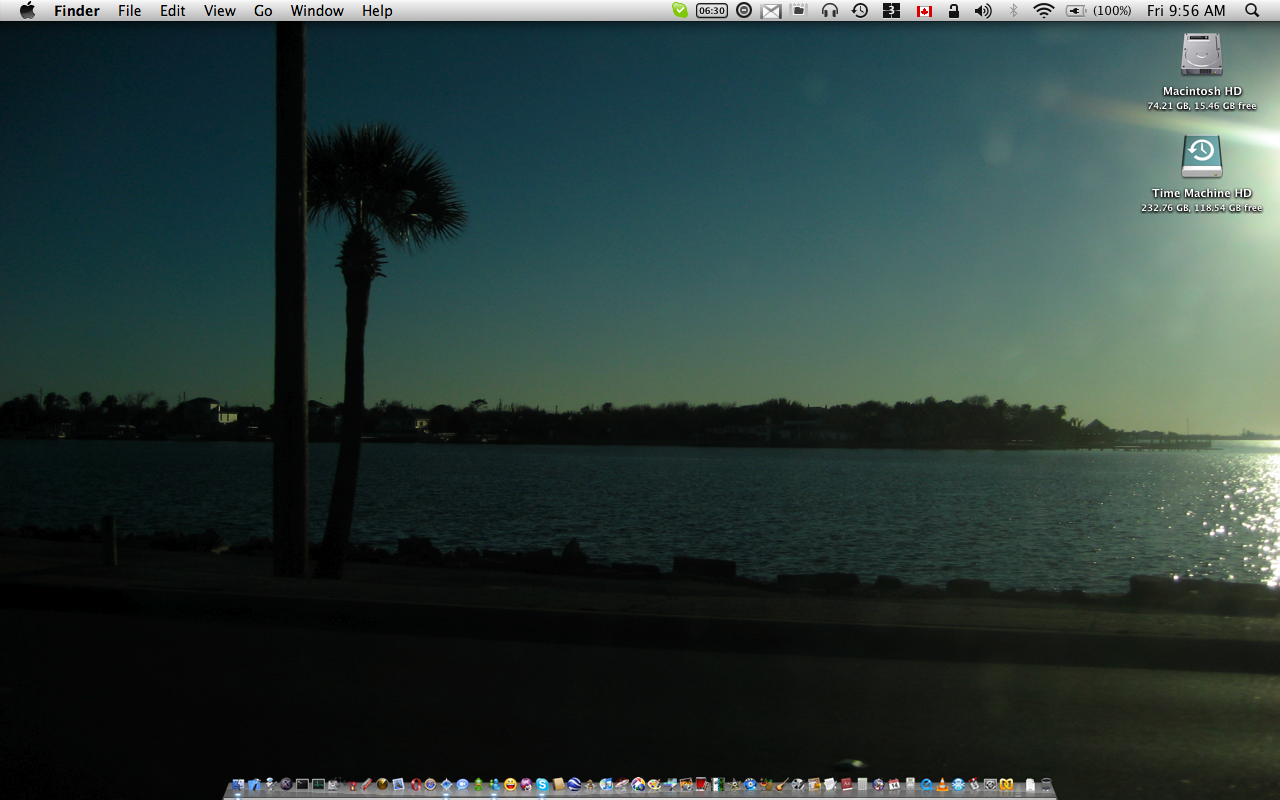This screenshot has width=1280, height=800.
Task: Open Dictionary from the Dock
Action: coord(847,785)
